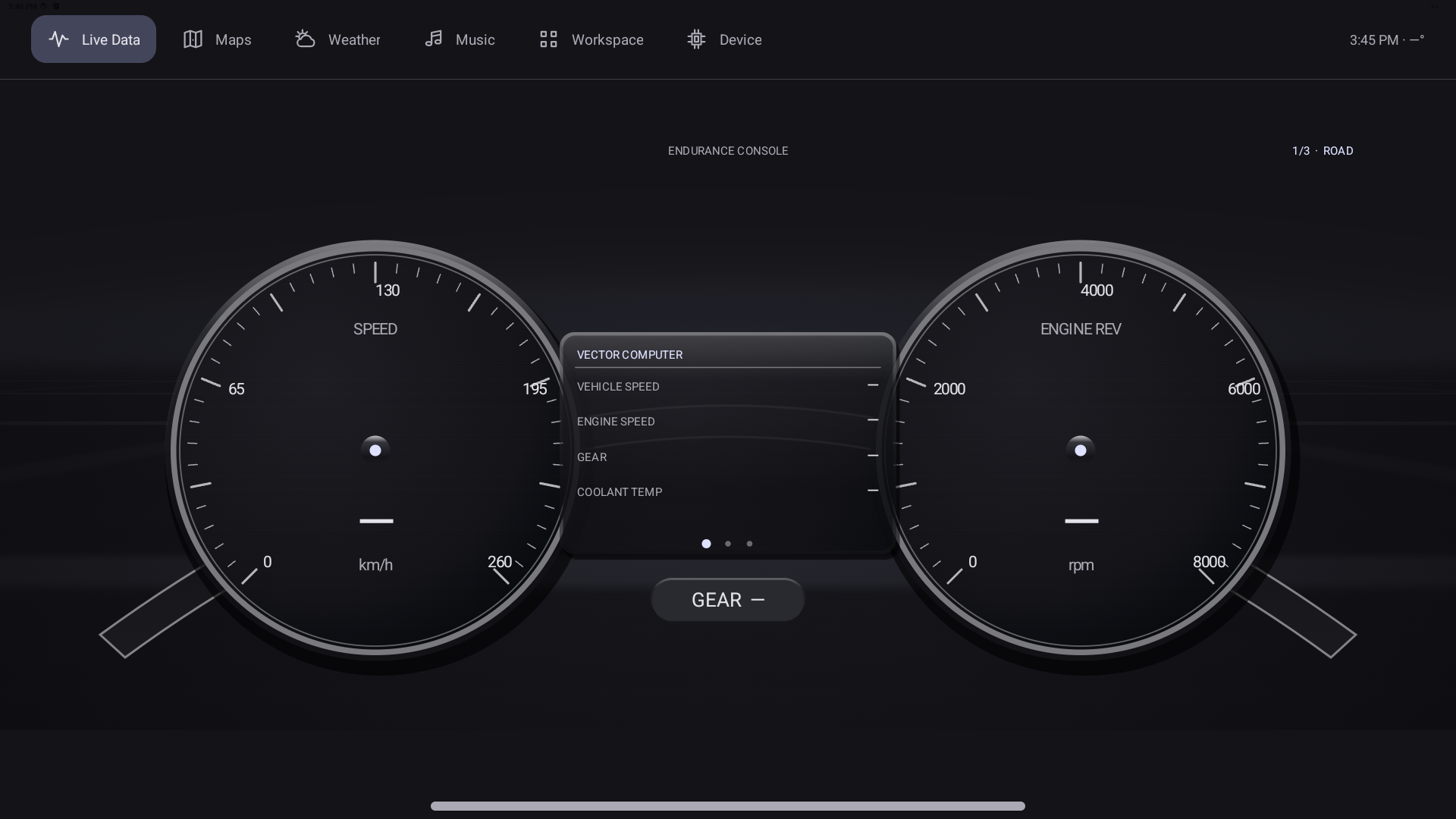
Task: Click the Music note icon
Action: 433,39
